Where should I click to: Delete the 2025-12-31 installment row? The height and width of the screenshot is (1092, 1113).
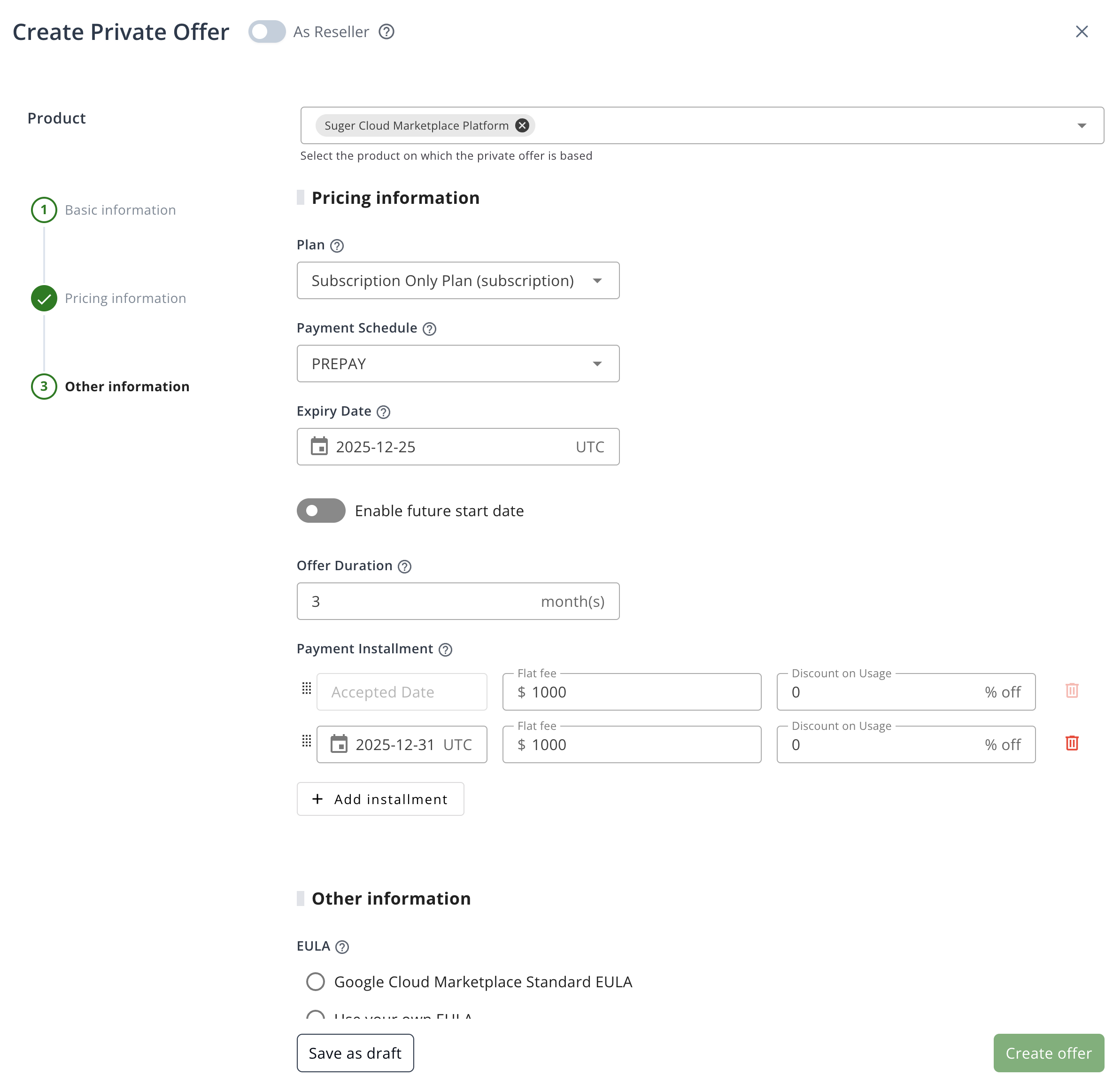click(1072, 743)
